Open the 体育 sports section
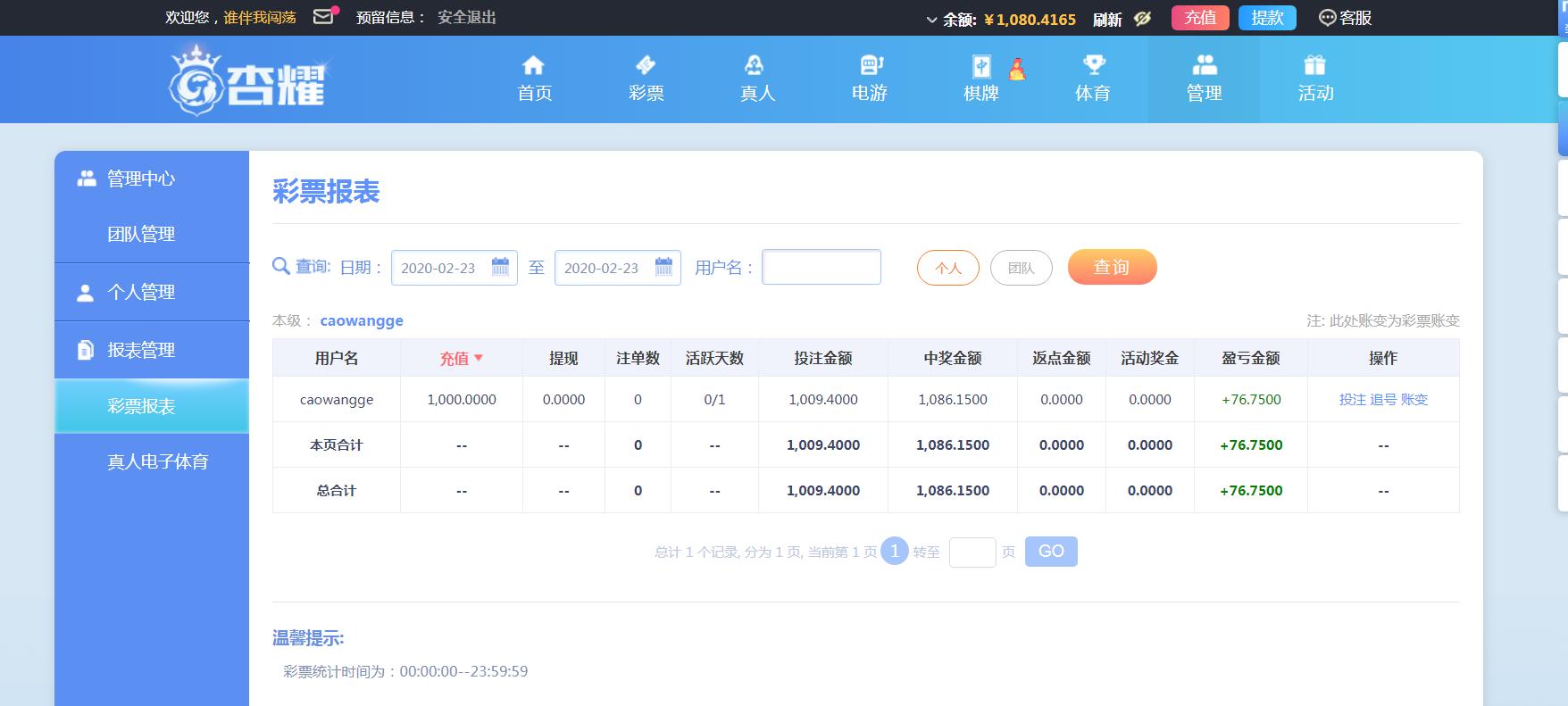The height and width of the screenshot is (706, 1568). pyautogui.click(x=1093, y=79)
